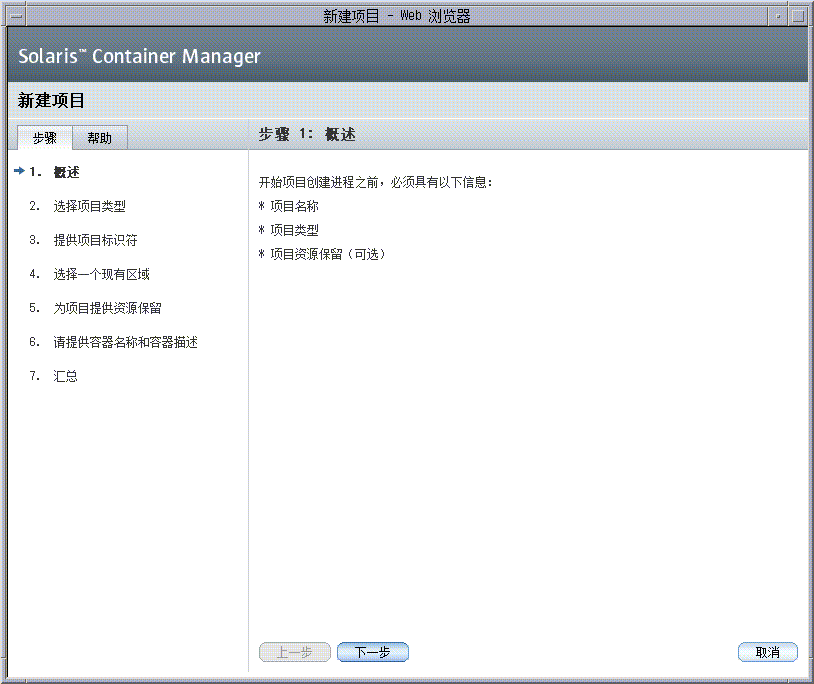
Task: Click the window title 新建项目 - Web 浏览器
Action: coord(397,16)
